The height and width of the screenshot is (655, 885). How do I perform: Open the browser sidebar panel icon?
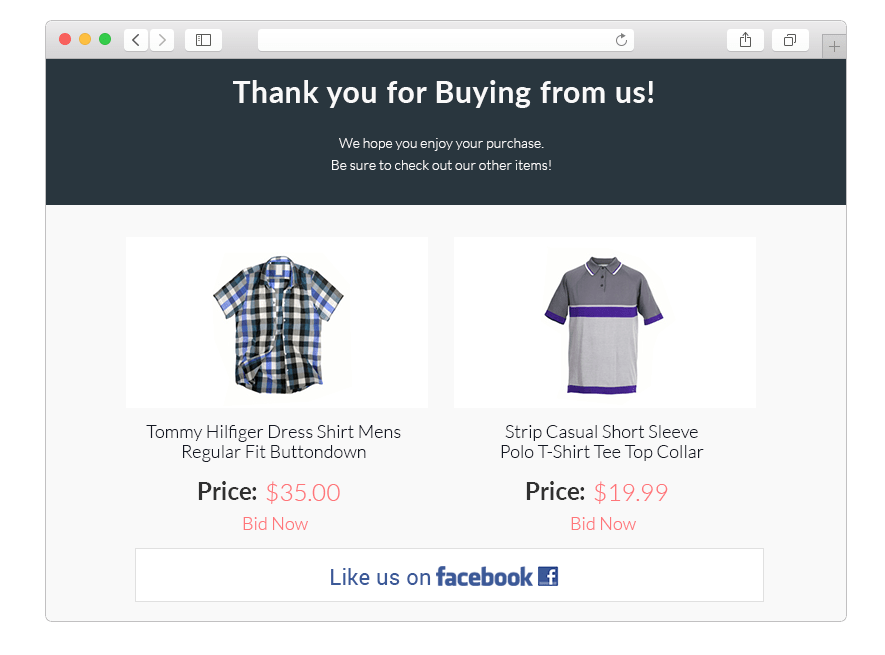[x=203, y=40]
